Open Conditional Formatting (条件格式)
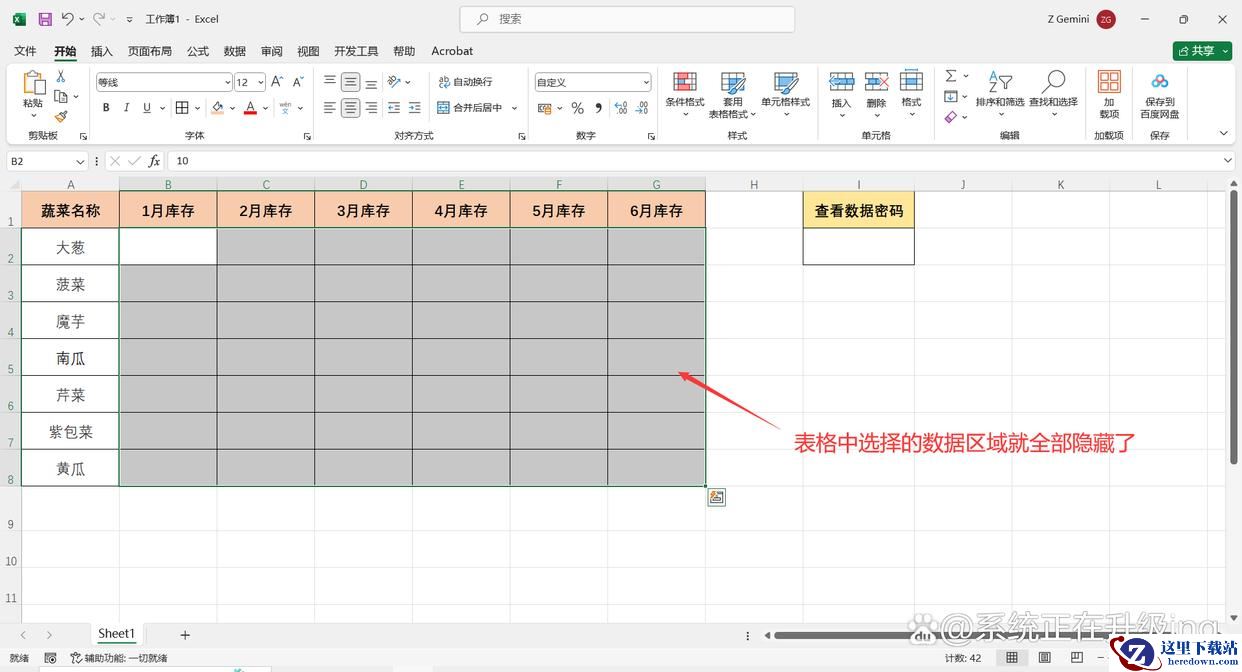Viewport: 1242px width, 672px height. point(685,90)
